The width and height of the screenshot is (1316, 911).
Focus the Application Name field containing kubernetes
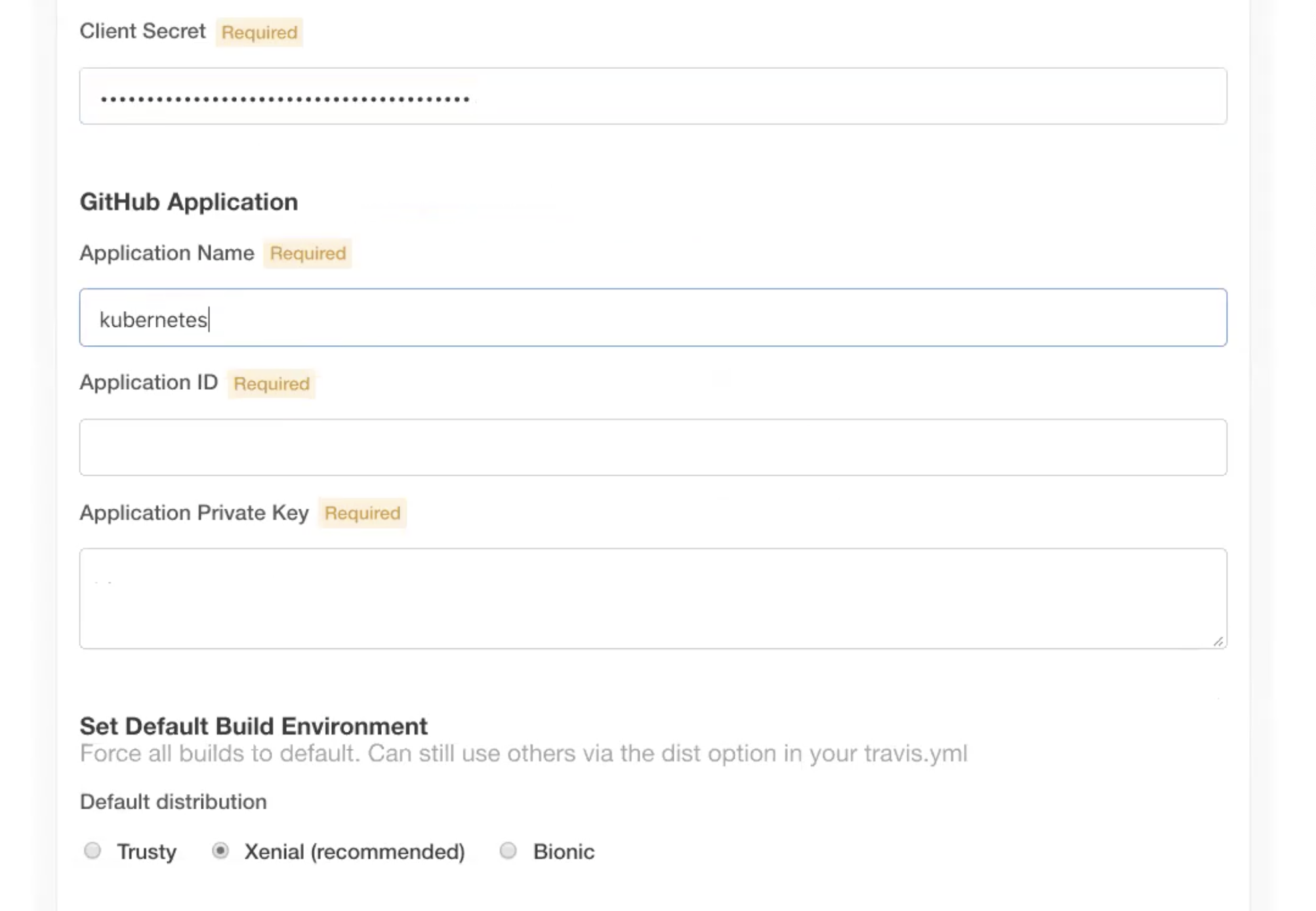653,318
